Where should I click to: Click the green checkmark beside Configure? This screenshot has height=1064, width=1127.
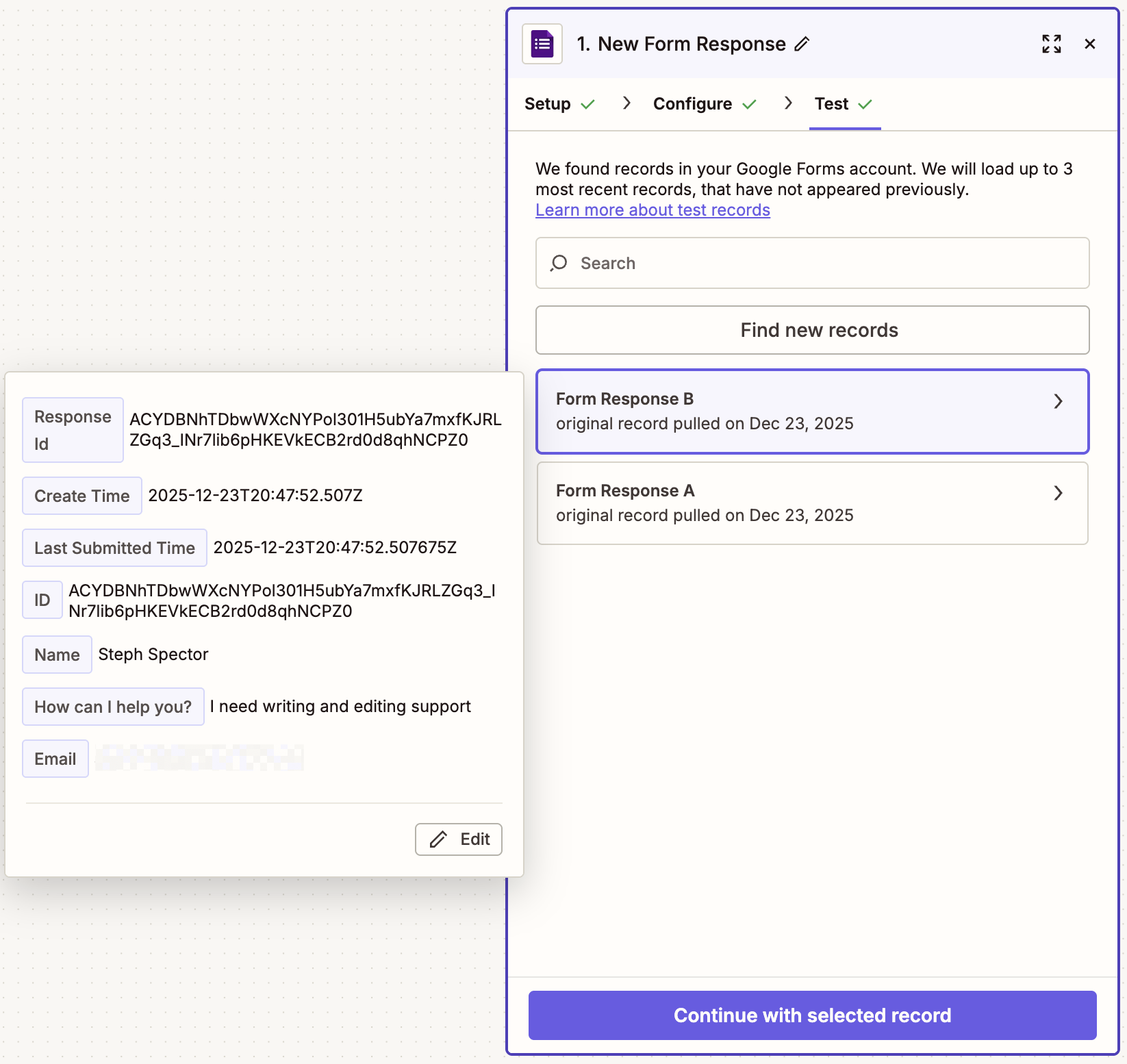click(750, 104)
